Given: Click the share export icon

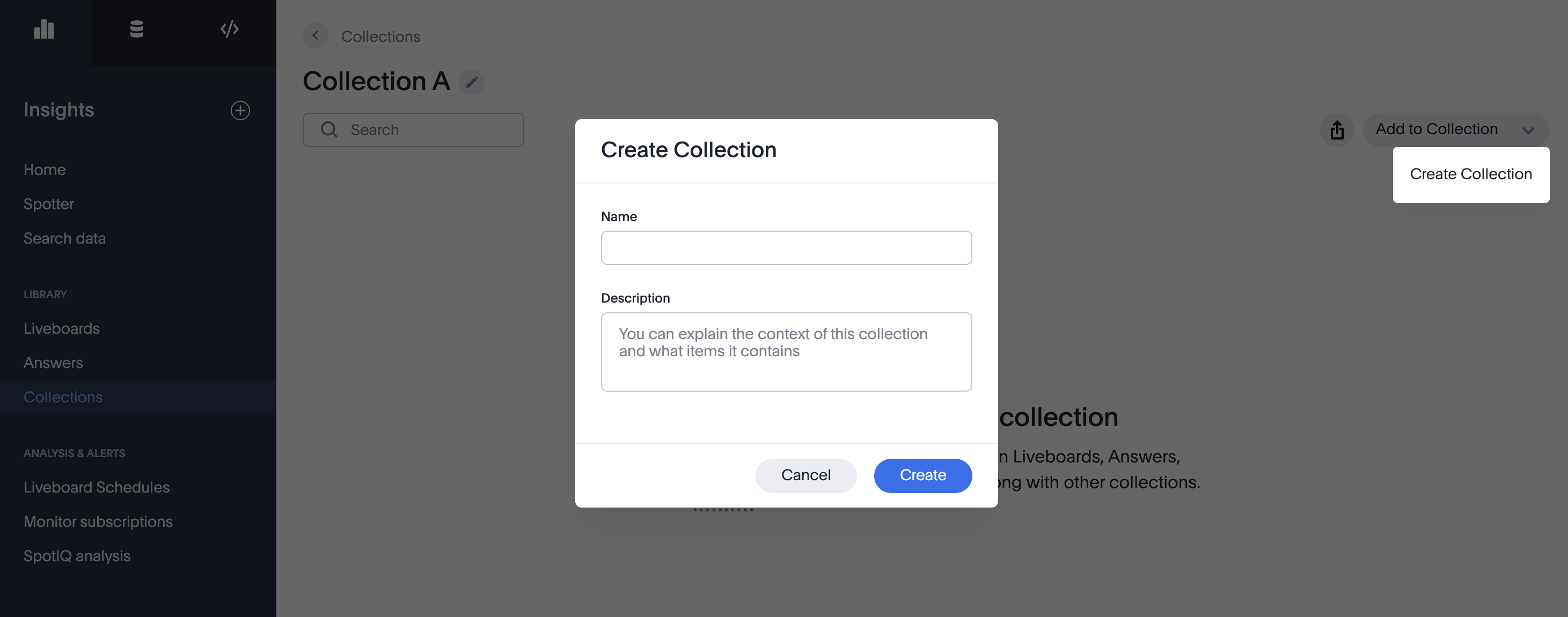Looking at the screenshot, I should (1337, 130).
